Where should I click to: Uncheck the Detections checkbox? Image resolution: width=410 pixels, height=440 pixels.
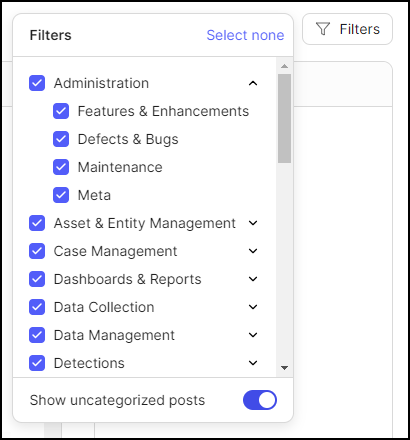(37, 363)
